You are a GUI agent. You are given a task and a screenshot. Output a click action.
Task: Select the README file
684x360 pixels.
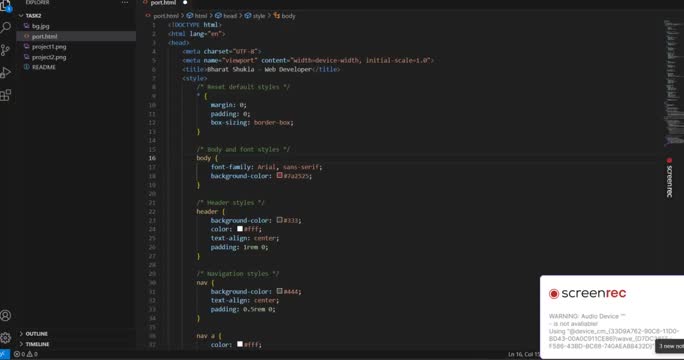(x=44, y=67)
